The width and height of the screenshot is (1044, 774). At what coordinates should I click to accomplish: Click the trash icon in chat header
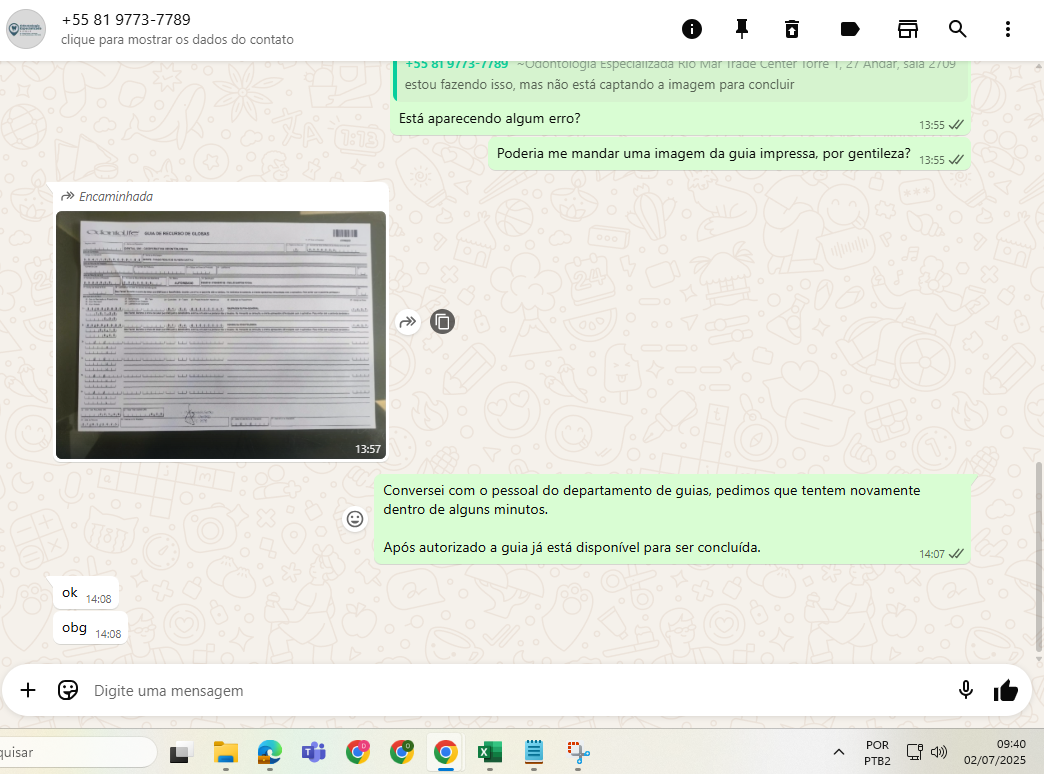[792, 29]
